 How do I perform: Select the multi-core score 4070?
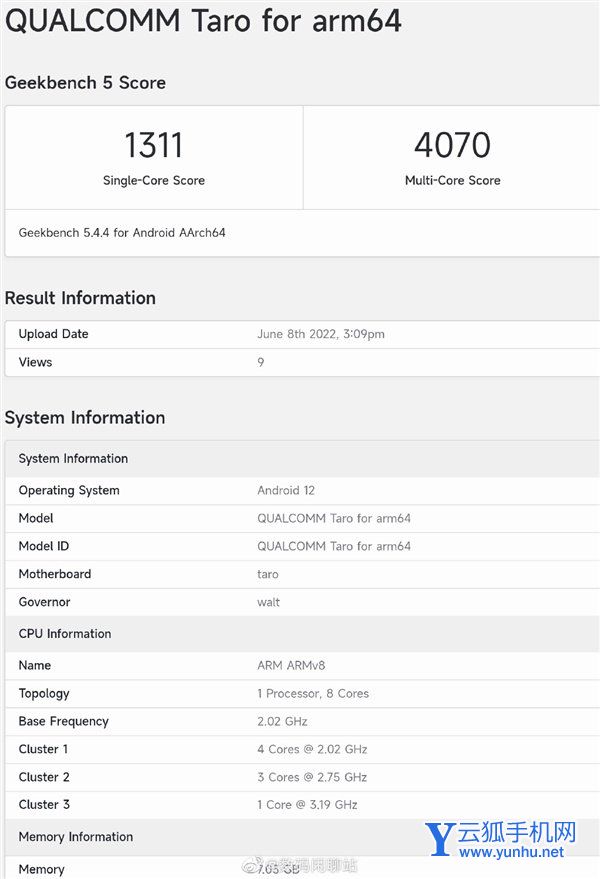pos(452,146)
